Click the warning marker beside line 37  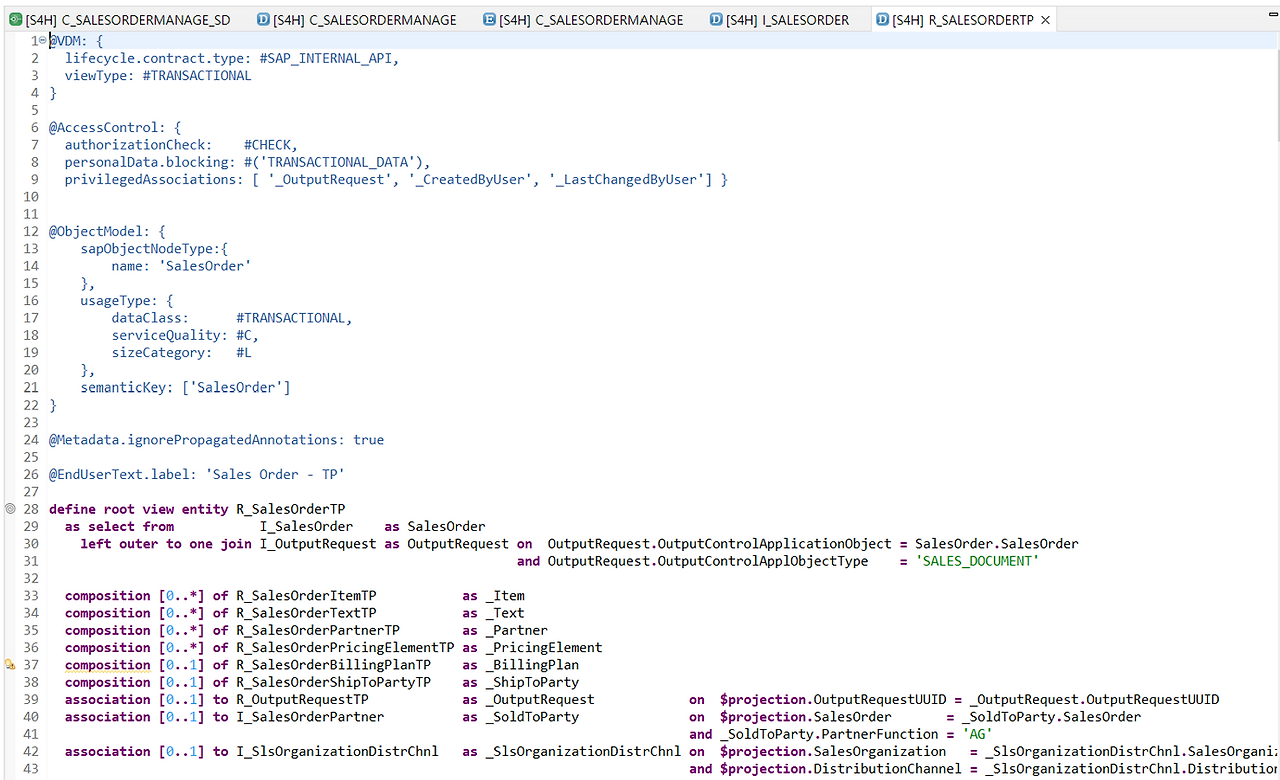tap(10, 665)
